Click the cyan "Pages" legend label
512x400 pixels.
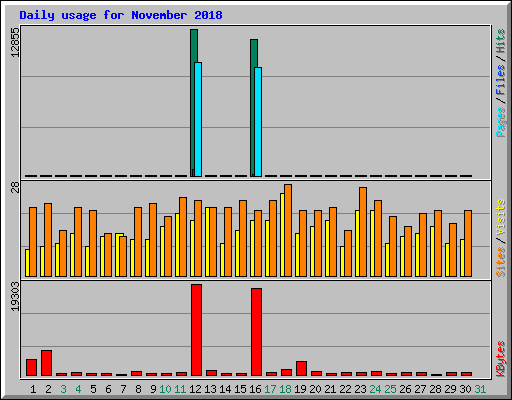[501, 122]
